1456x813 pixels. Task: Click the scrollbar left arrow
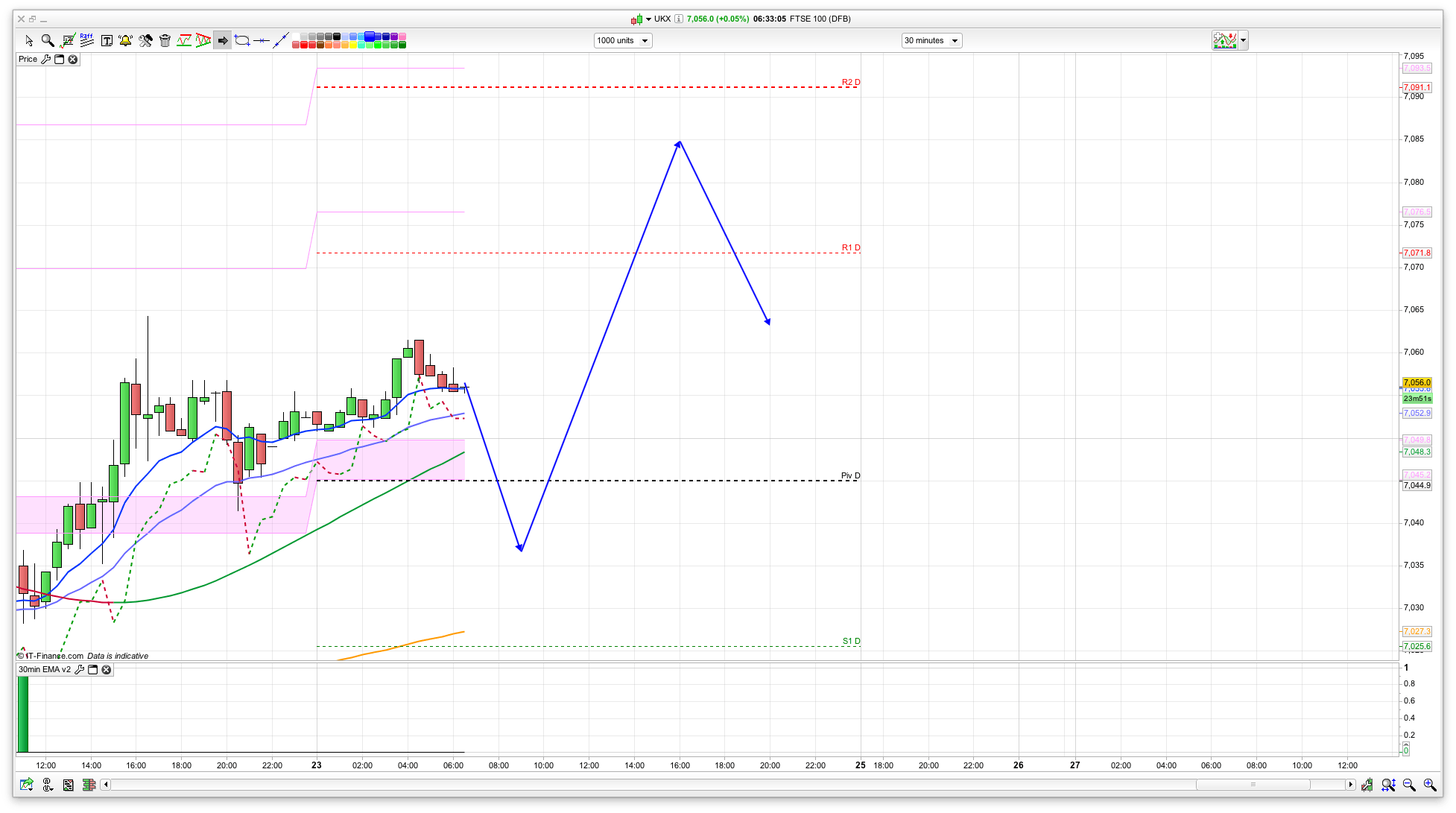(x=106, y=785)
